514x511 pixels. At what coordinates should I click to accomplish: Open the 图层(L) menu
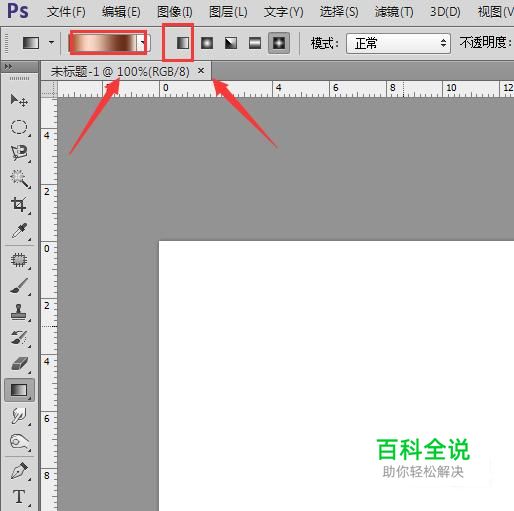(x=228, y=12)
